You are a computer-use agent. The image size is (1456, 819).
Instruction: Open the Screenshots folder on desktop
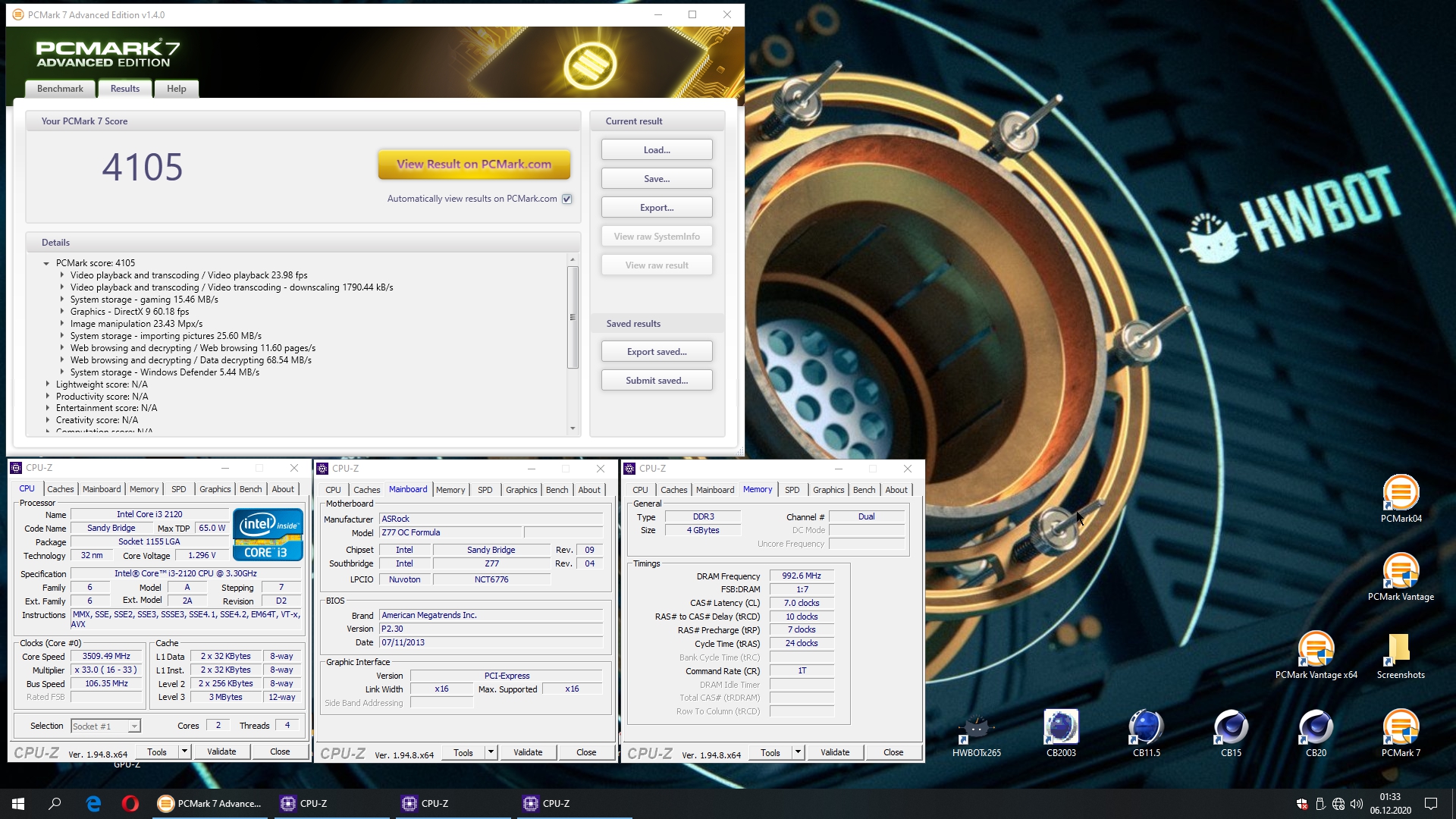[x=1401, y=654]
